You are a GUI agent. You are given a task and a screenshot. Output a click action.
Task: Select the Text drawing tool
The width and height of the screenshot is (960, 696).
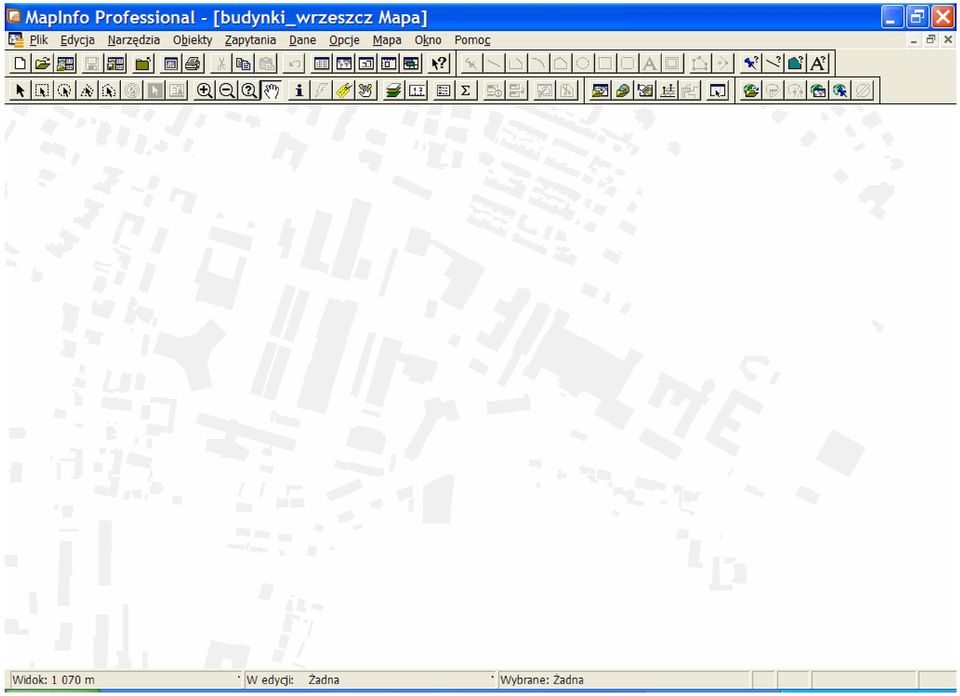click(650, 63)
